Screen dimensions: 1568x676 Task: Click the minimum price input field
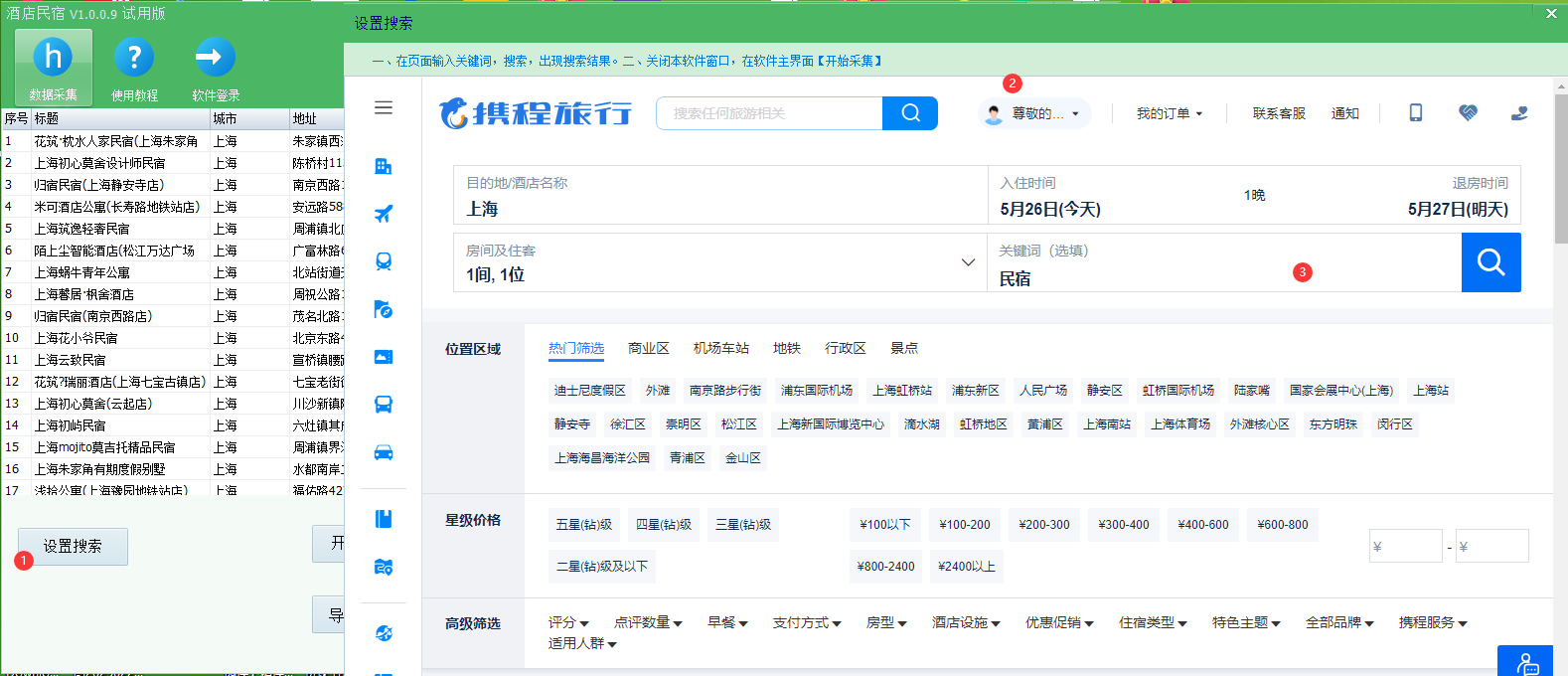coord(1406,546)
